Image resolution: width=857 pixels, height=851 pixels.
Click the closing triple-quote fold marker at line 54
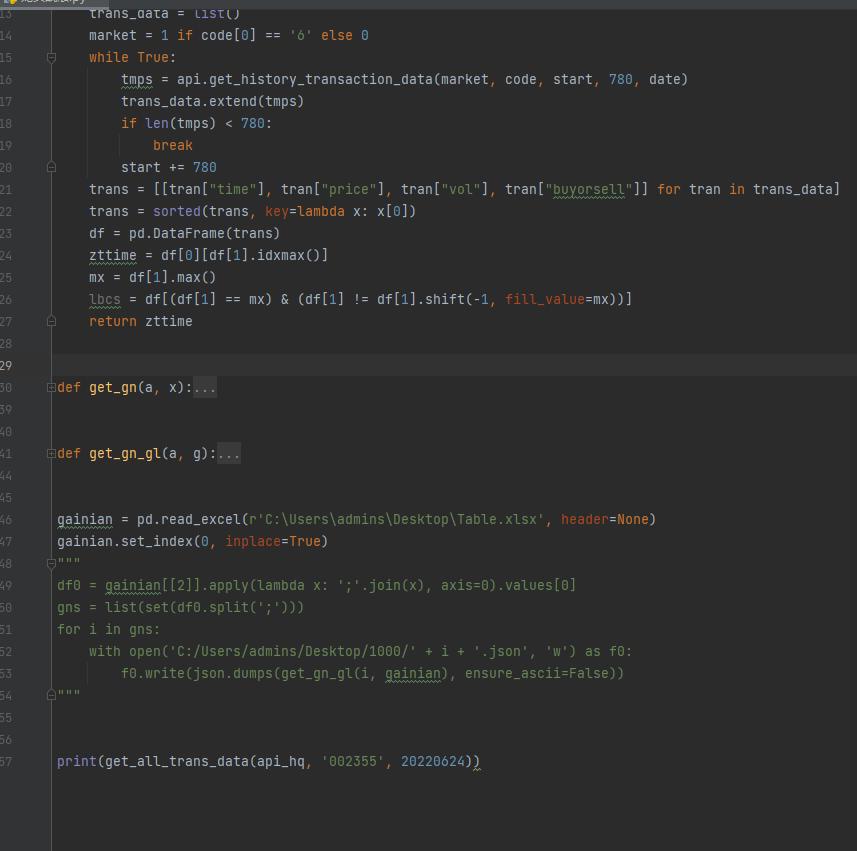(51, 694)
